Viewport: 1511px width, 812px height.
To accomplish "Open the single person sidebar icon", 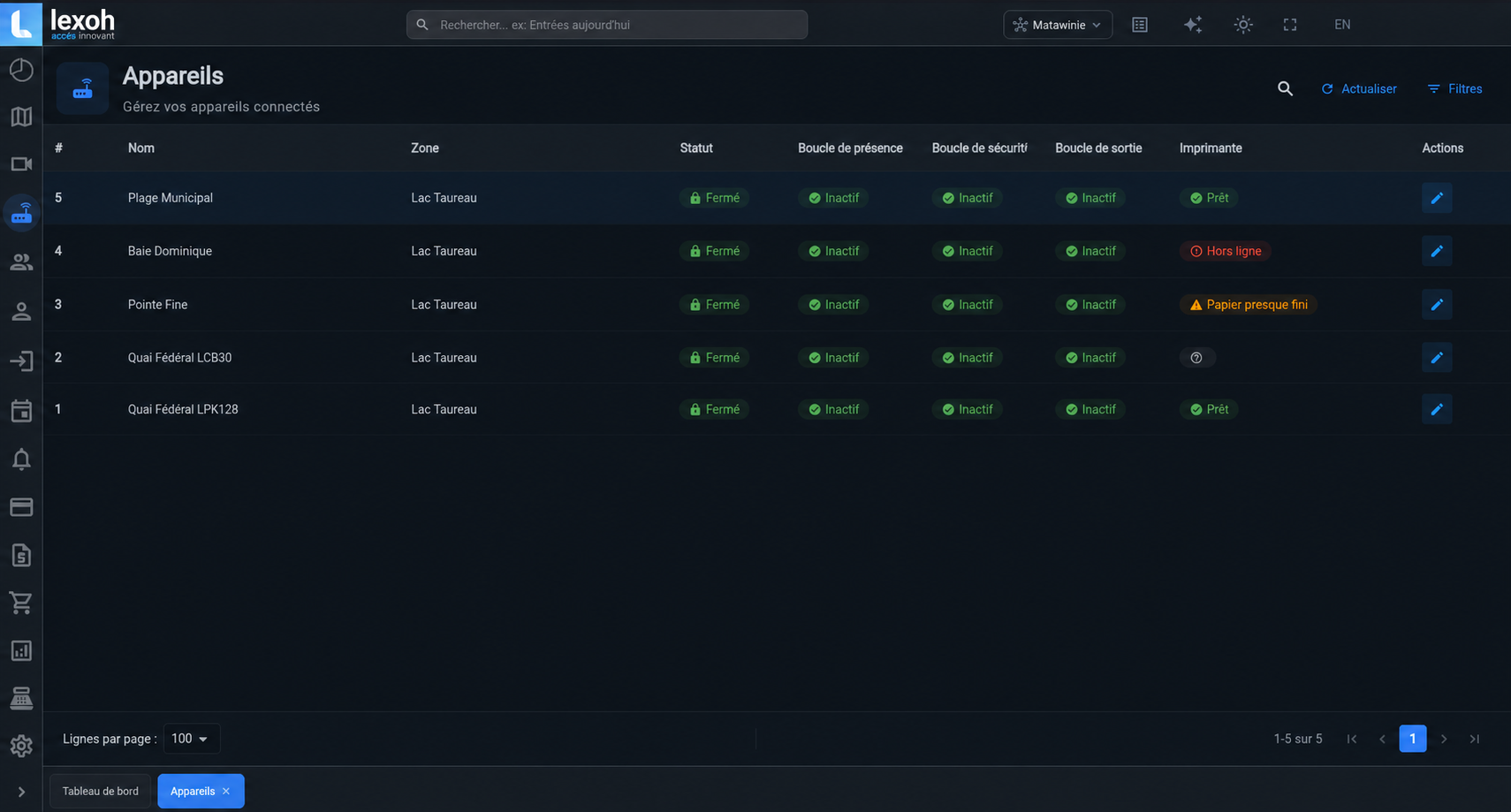I will tap(21, 311).
